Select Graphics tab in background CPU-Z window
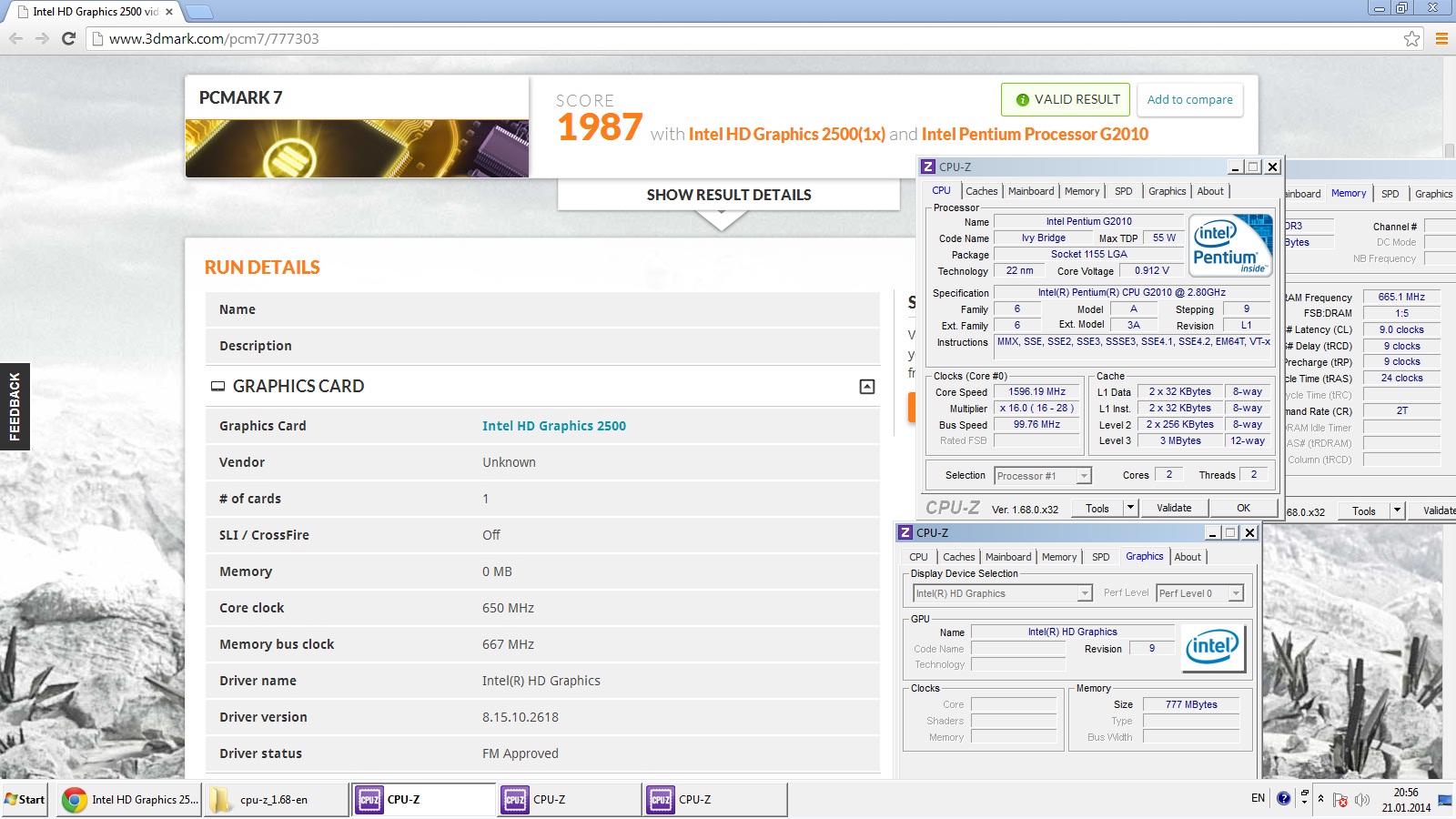 tap(1433, 194)
